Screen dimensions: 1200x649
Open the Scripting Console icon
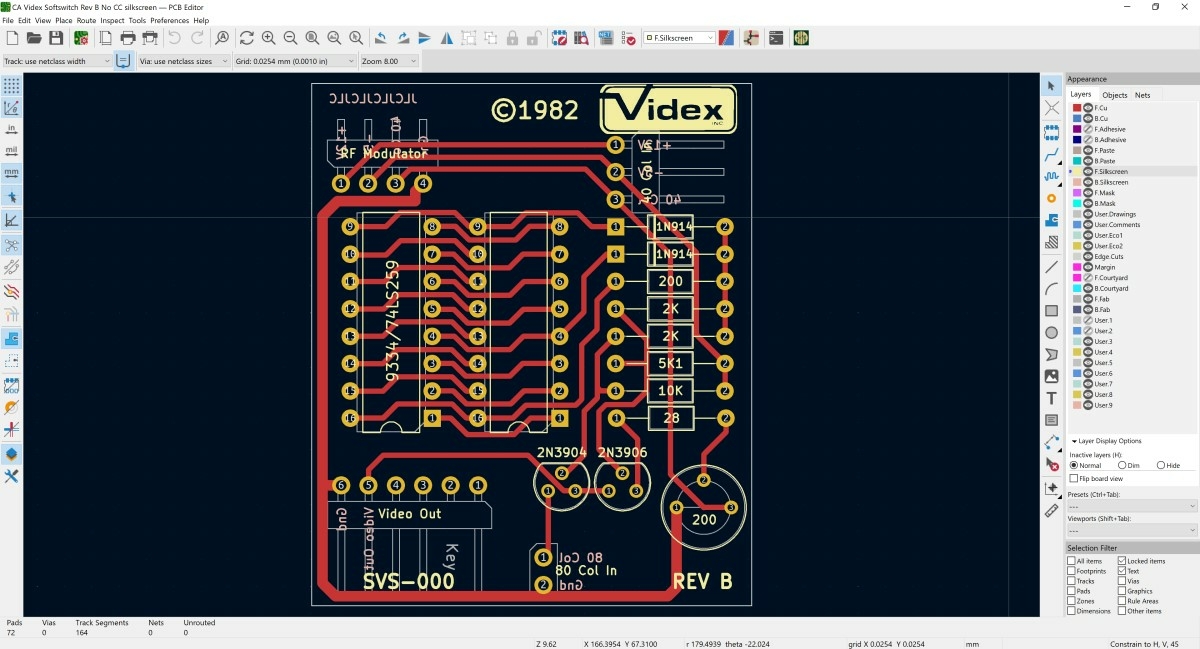[775, 38]
